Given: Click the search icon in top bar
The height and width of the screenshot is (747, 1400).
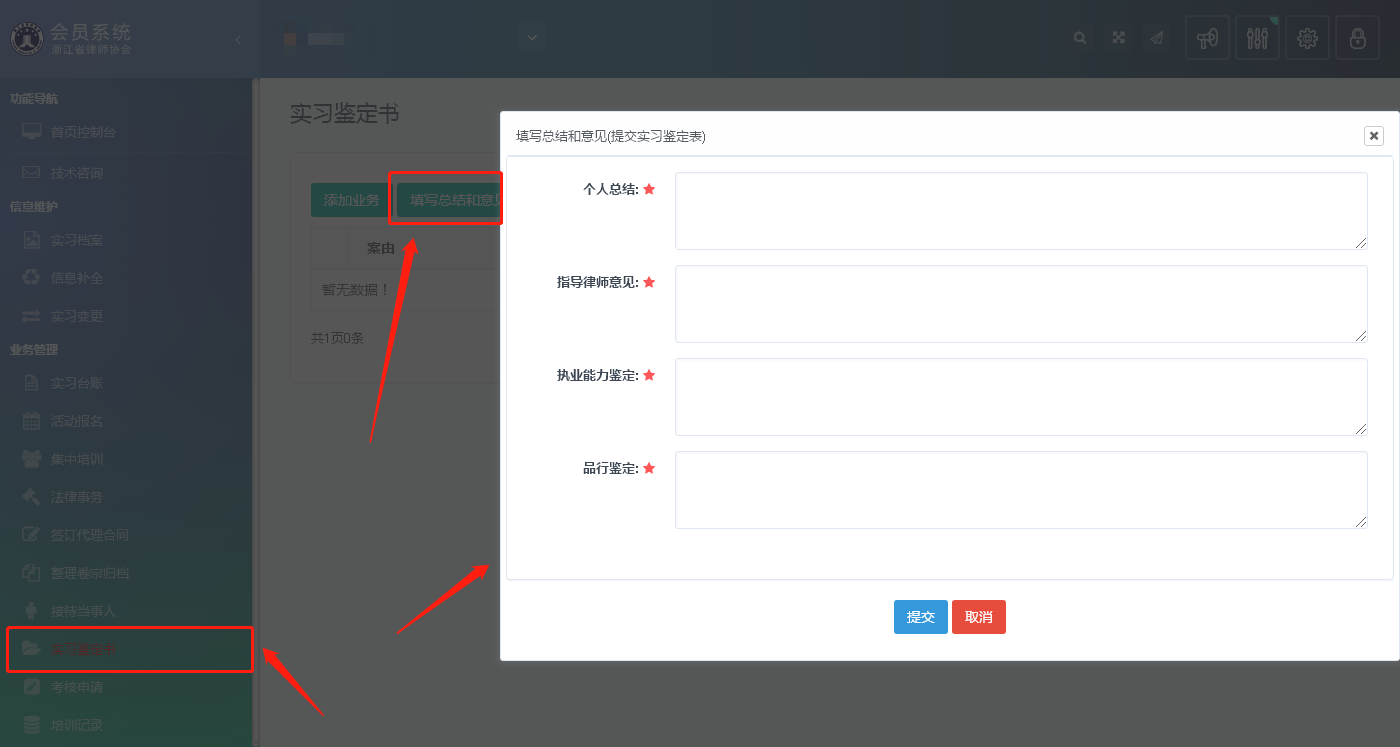Looking at the screenshot, I should click(1080, 38).
